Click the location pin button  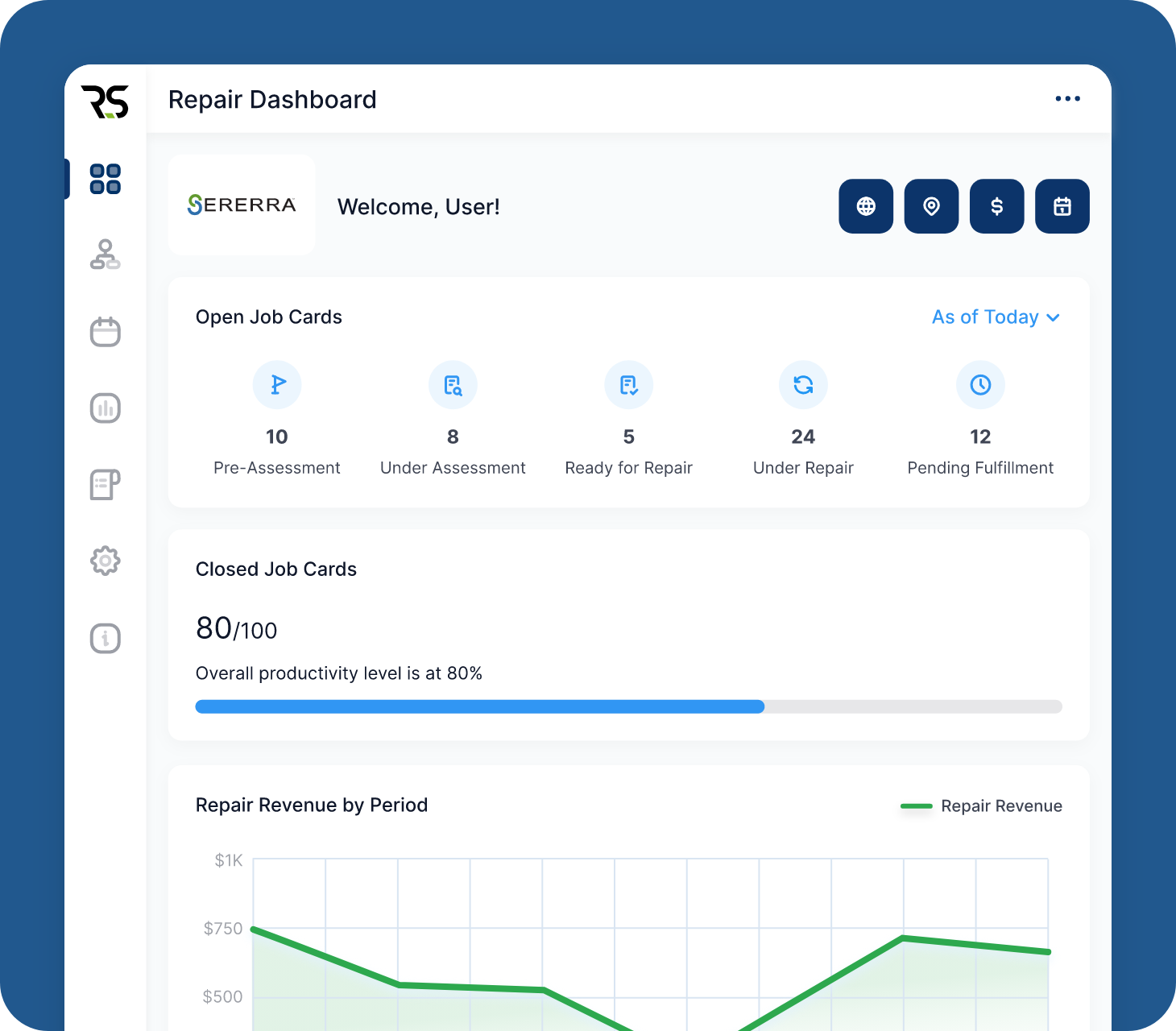(931, 206)
